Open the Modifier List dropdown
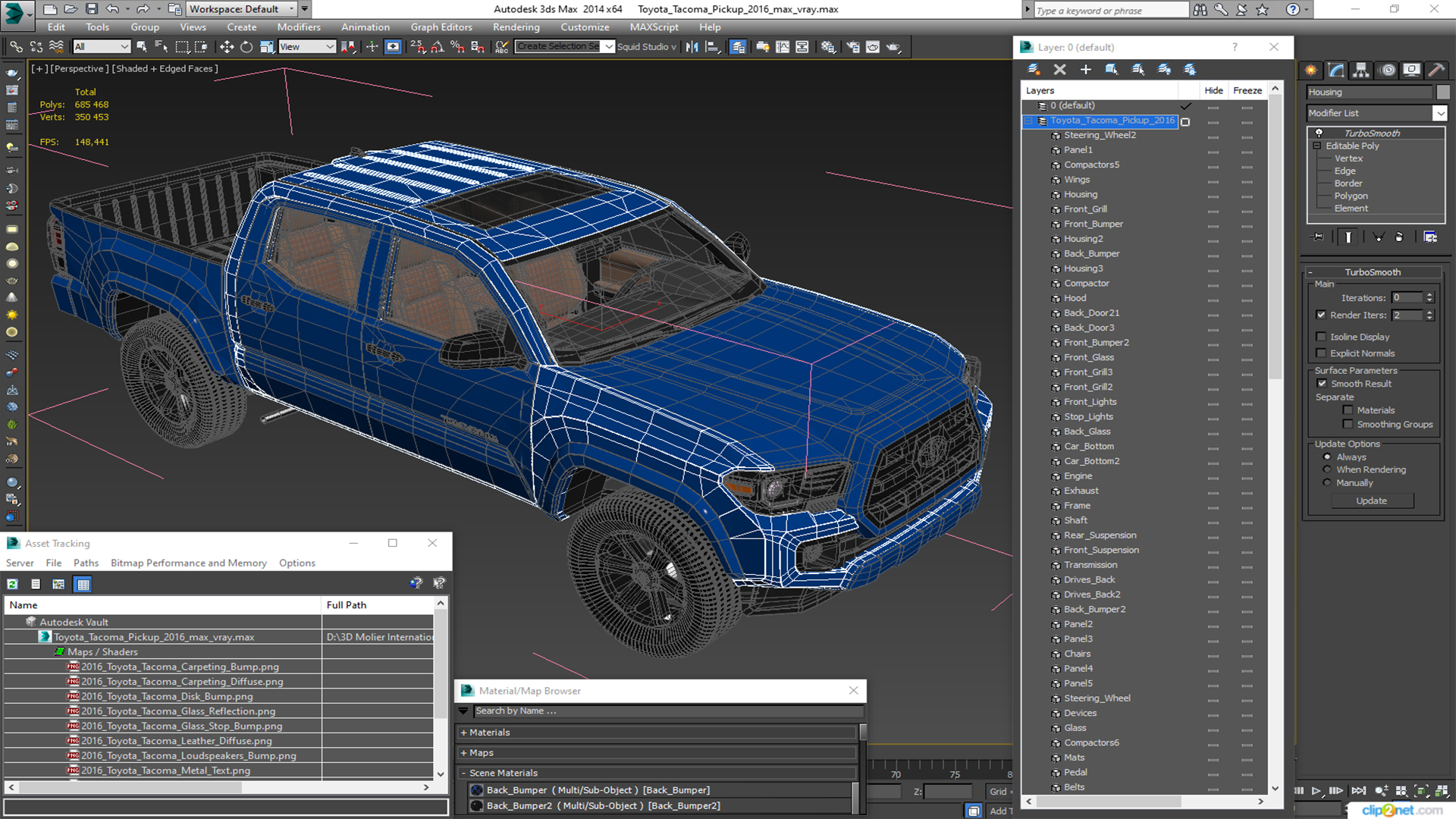 1439,113
